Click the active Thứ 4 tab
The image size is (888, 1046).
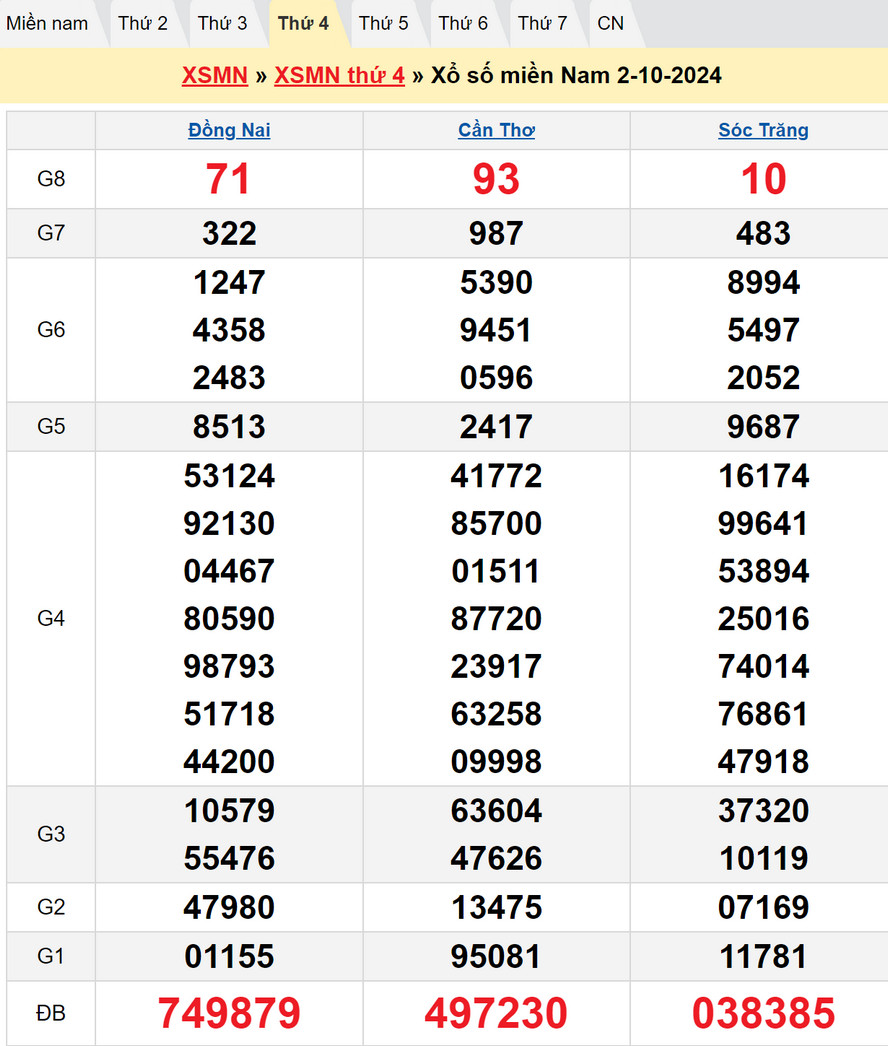[303, 23]
